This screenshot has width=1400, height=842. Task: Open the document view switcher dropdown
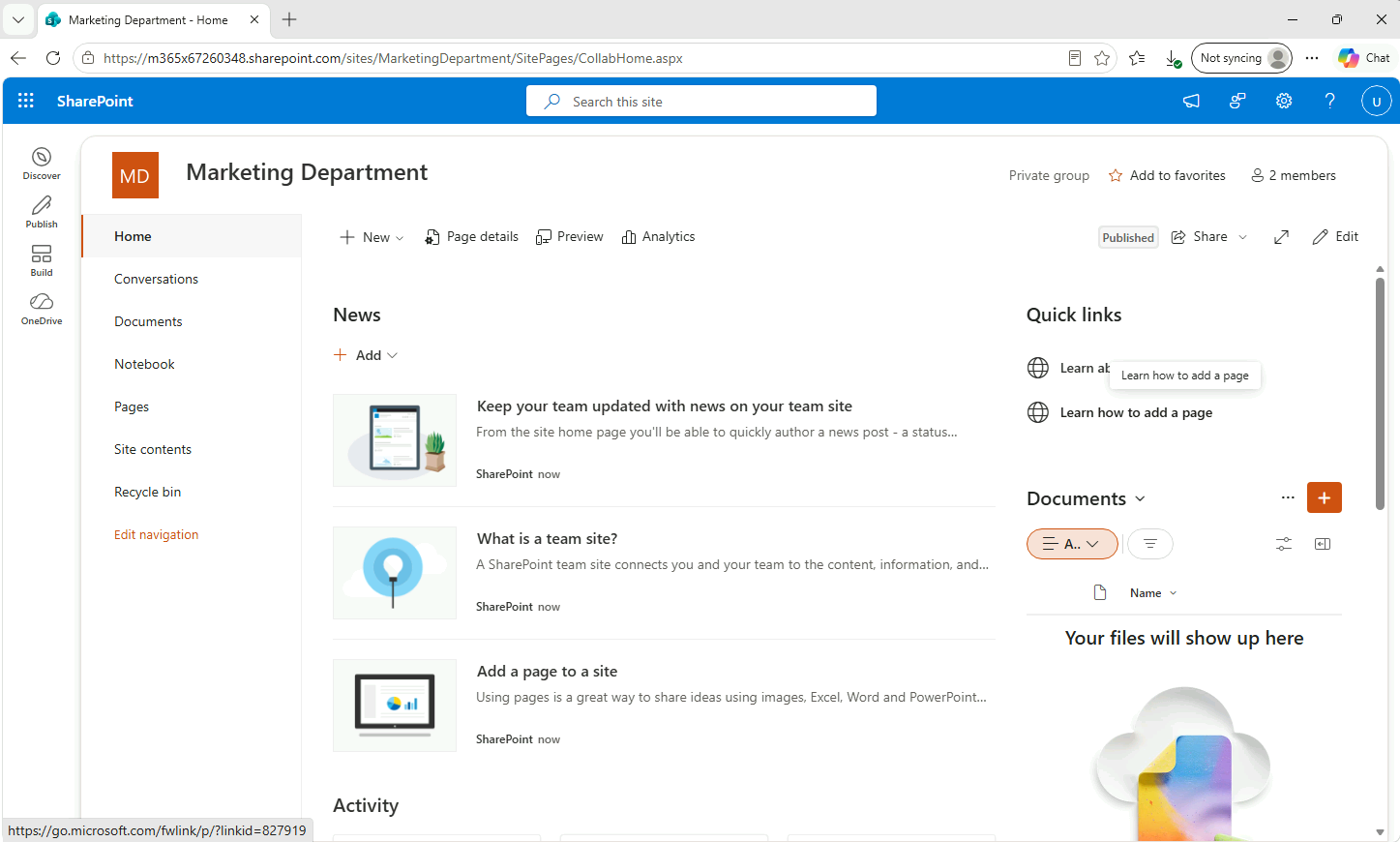1072,544
